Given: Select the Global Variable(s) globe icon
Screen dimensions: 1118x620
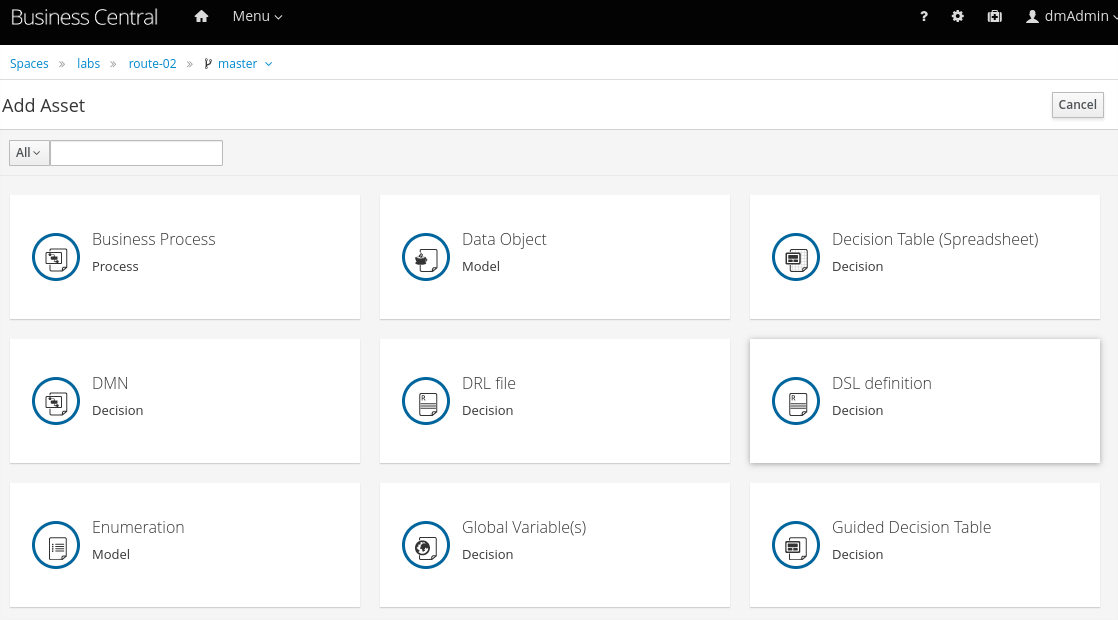Looking at the screenshot, I should (426, 545).
